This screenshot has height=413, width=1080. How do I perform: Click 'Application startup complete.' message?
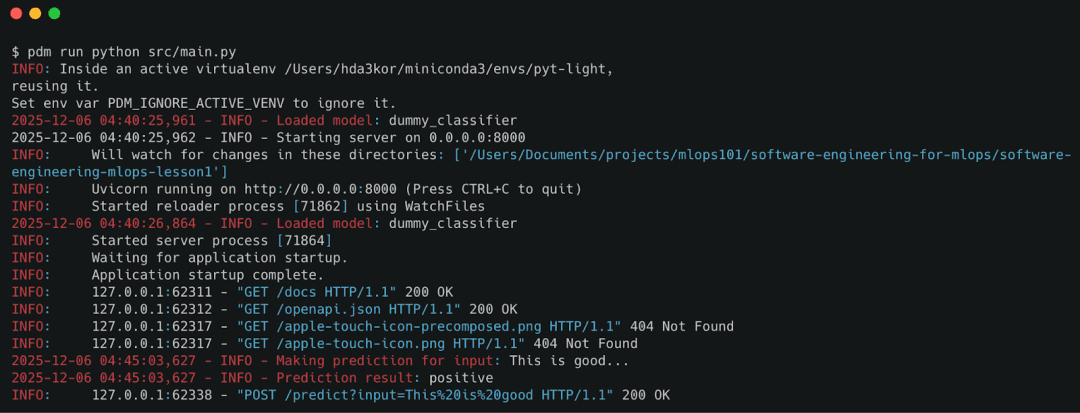[x=208, y=275]
